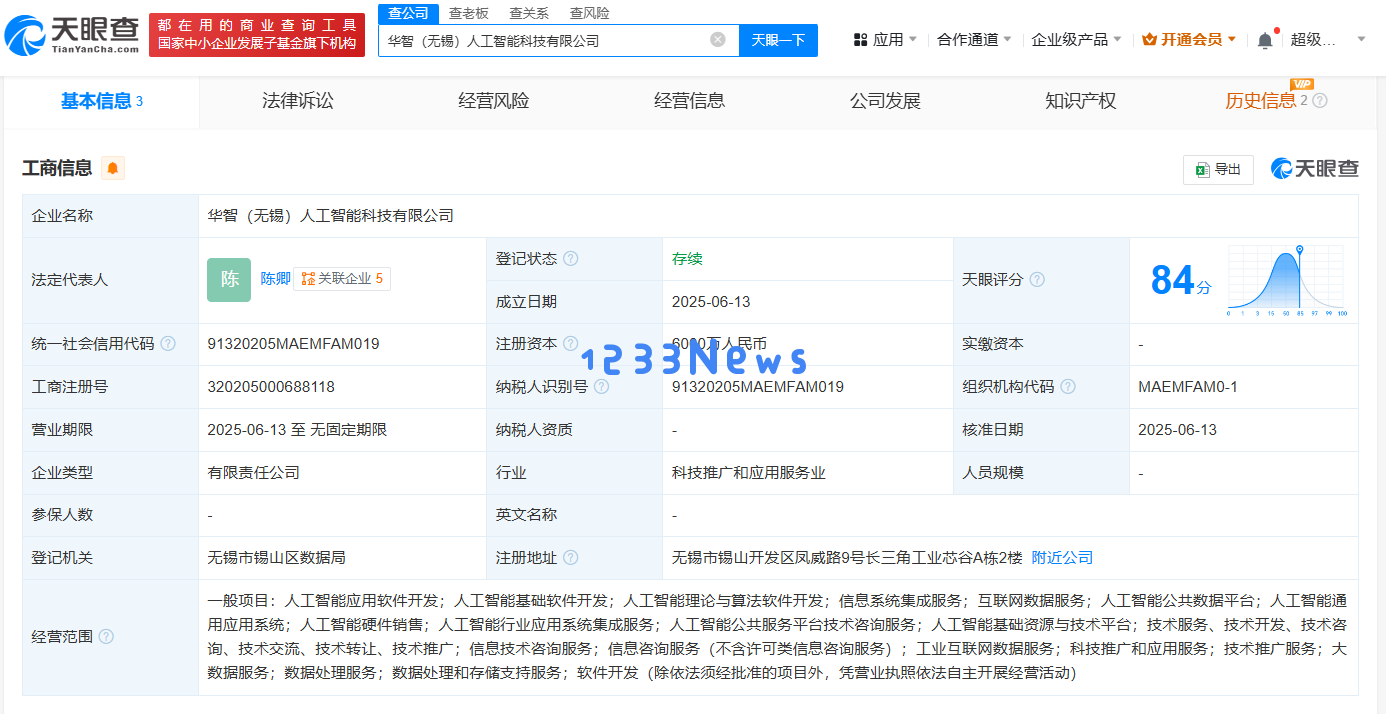This screenshot has height=714, width=1386.
Task: Click the organization code MAEMFAM0-1
Action: point(1187,387)
